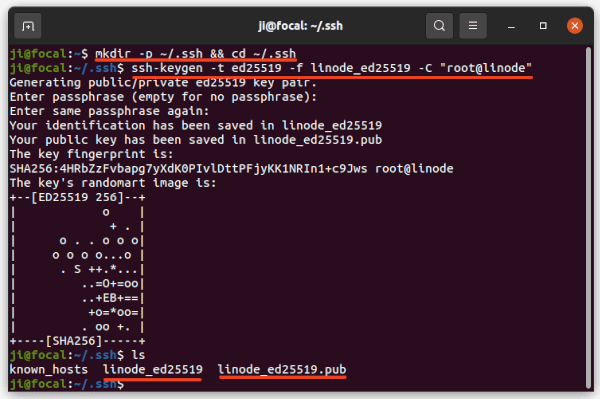This screenshot has height=399, width=600.
Task: Click the empty prompt on last line
Action: click(67, 384)
